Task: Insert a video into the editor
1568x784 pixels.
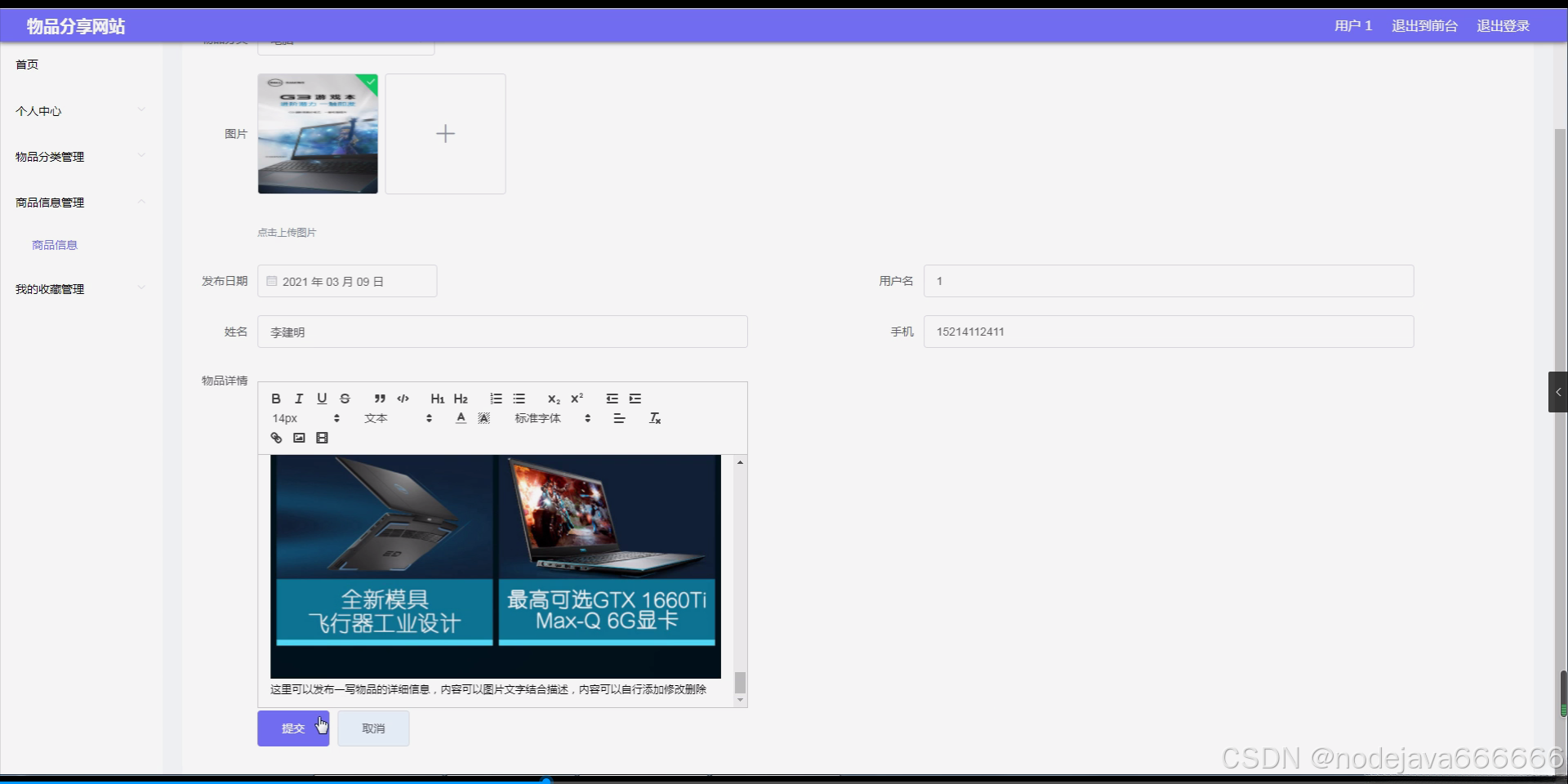Action: (x=322, y=438)
